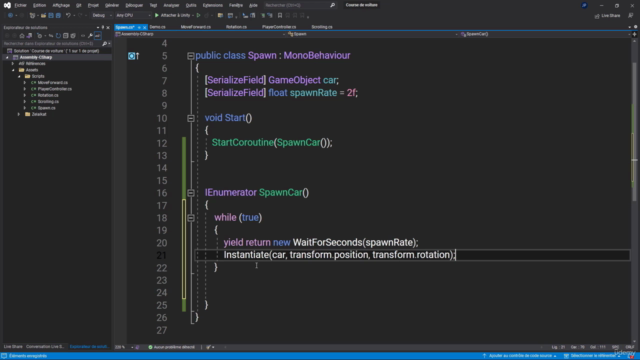Open the Affichage menu
This screenshot has height=360, width=640.
[x=61, y=5]
